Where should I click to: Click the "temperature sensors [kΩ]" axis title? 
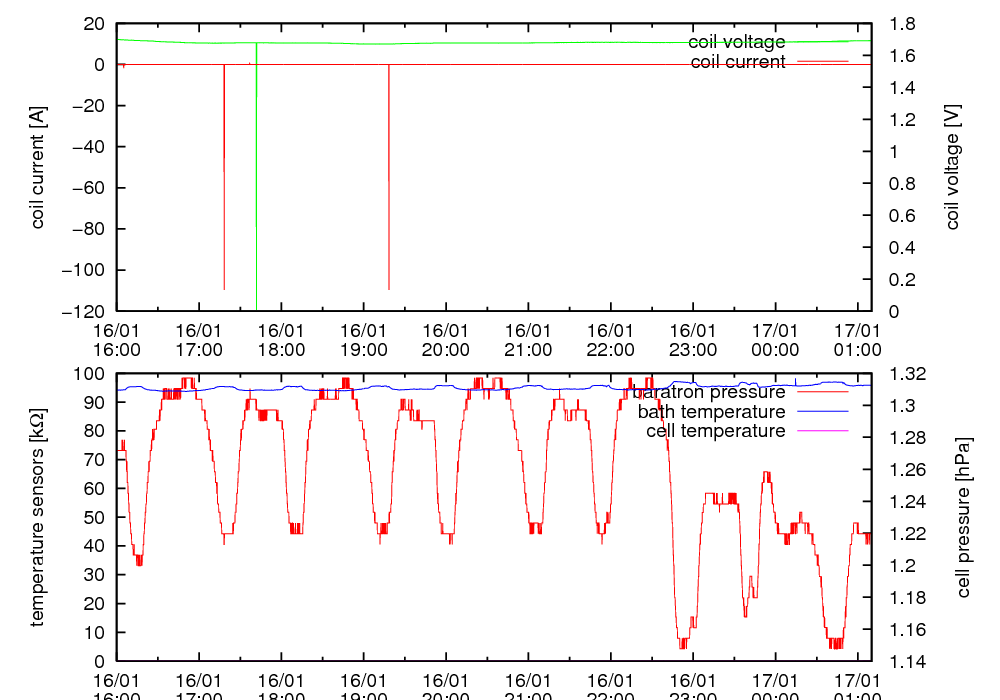[x=39, y=517]
